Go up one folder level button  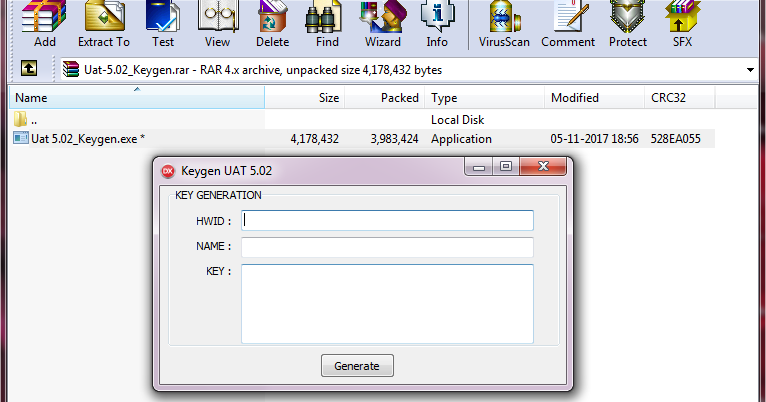(x=29, y=68)
